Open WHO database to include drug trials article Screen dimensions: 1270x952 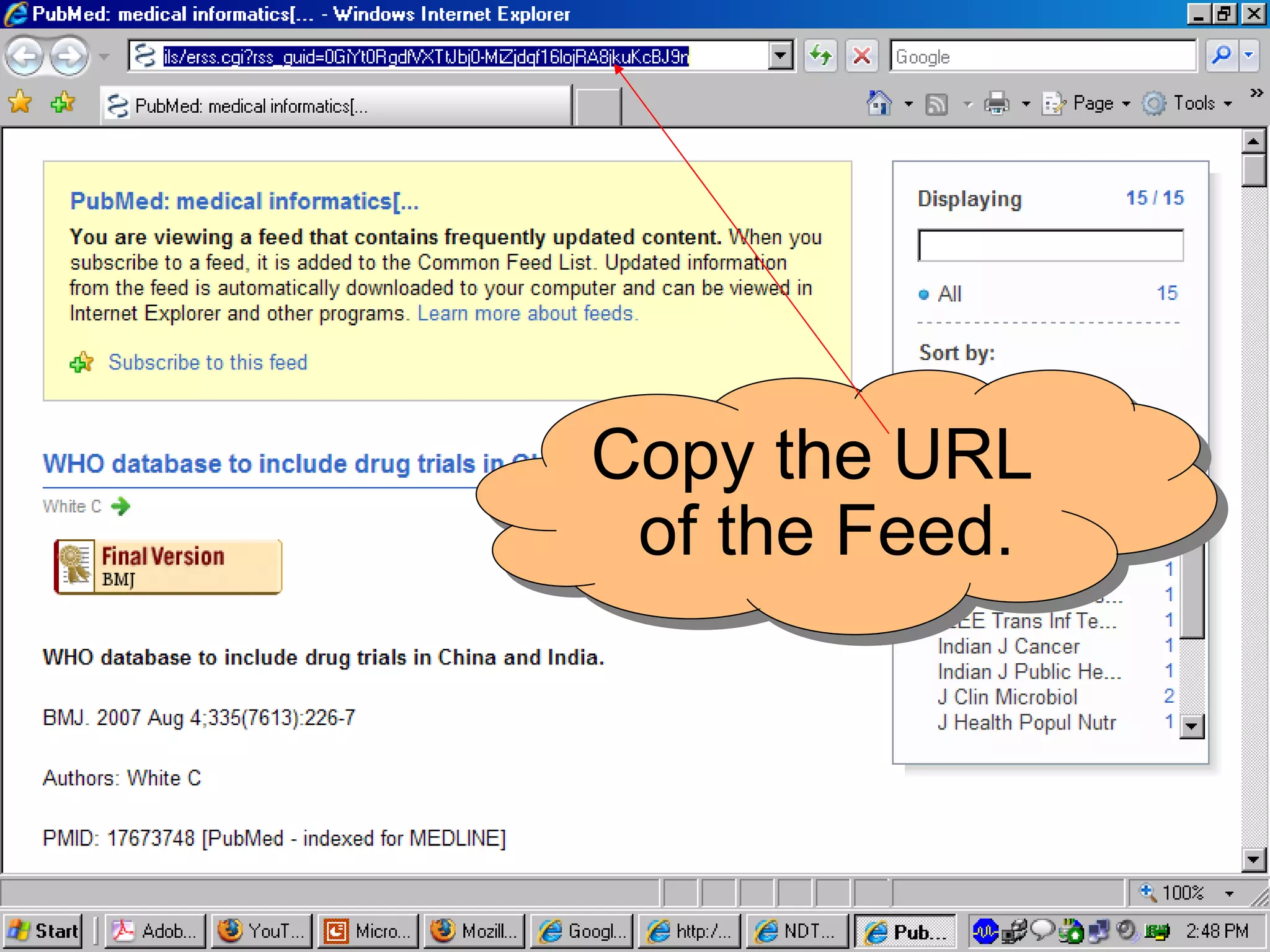click(291, 464)
